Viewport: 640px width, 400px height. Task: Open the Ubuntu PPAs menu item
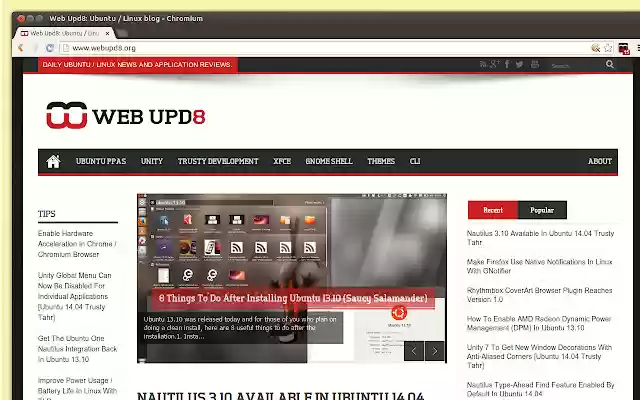(x=101, y=161)
